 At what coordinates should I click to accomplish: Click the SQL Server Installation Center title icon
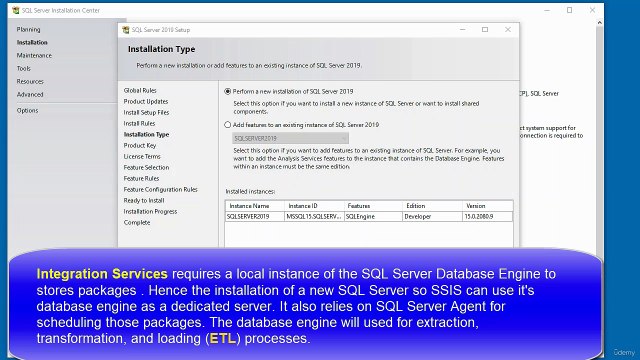pyautogui.click(x=16, y=10)
